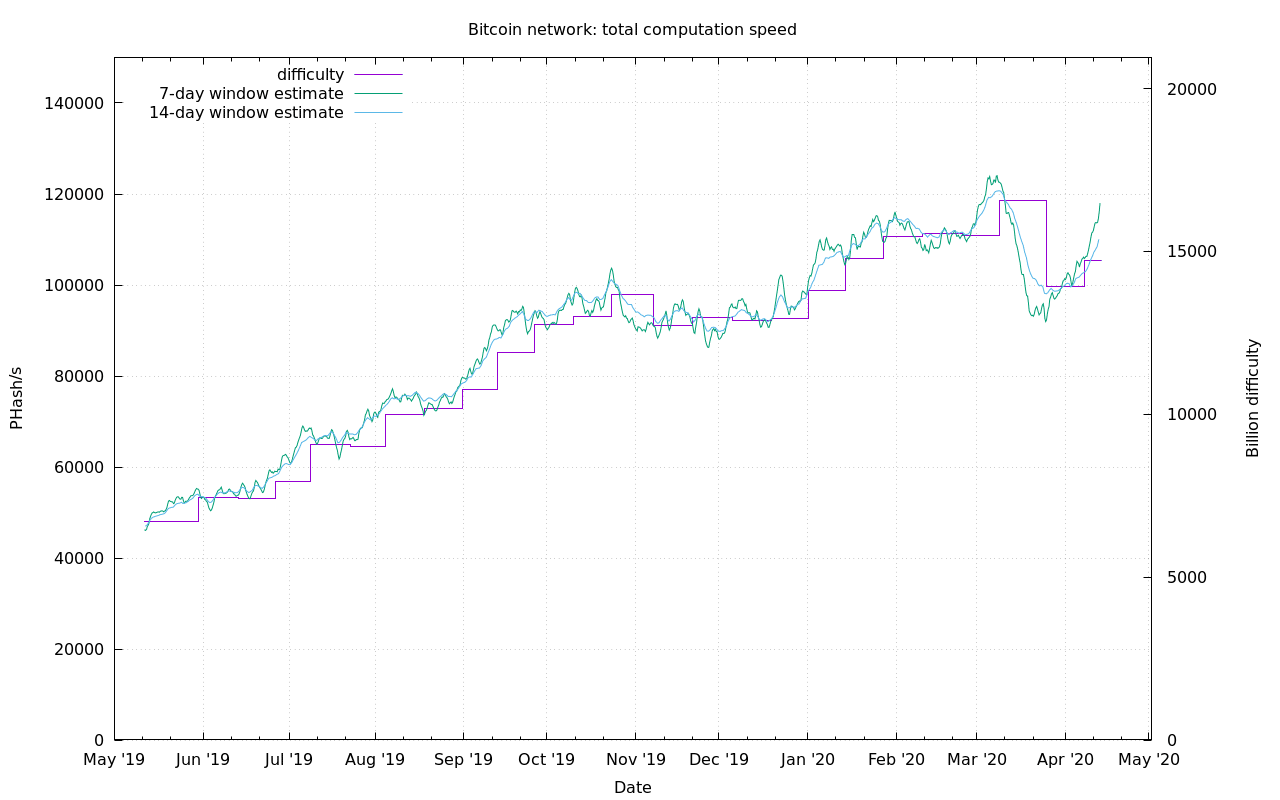Click the "Jun '19" date tick label
Image resolution: width=1280 pixels, height=800 pixels.
[x=202, y=760]
